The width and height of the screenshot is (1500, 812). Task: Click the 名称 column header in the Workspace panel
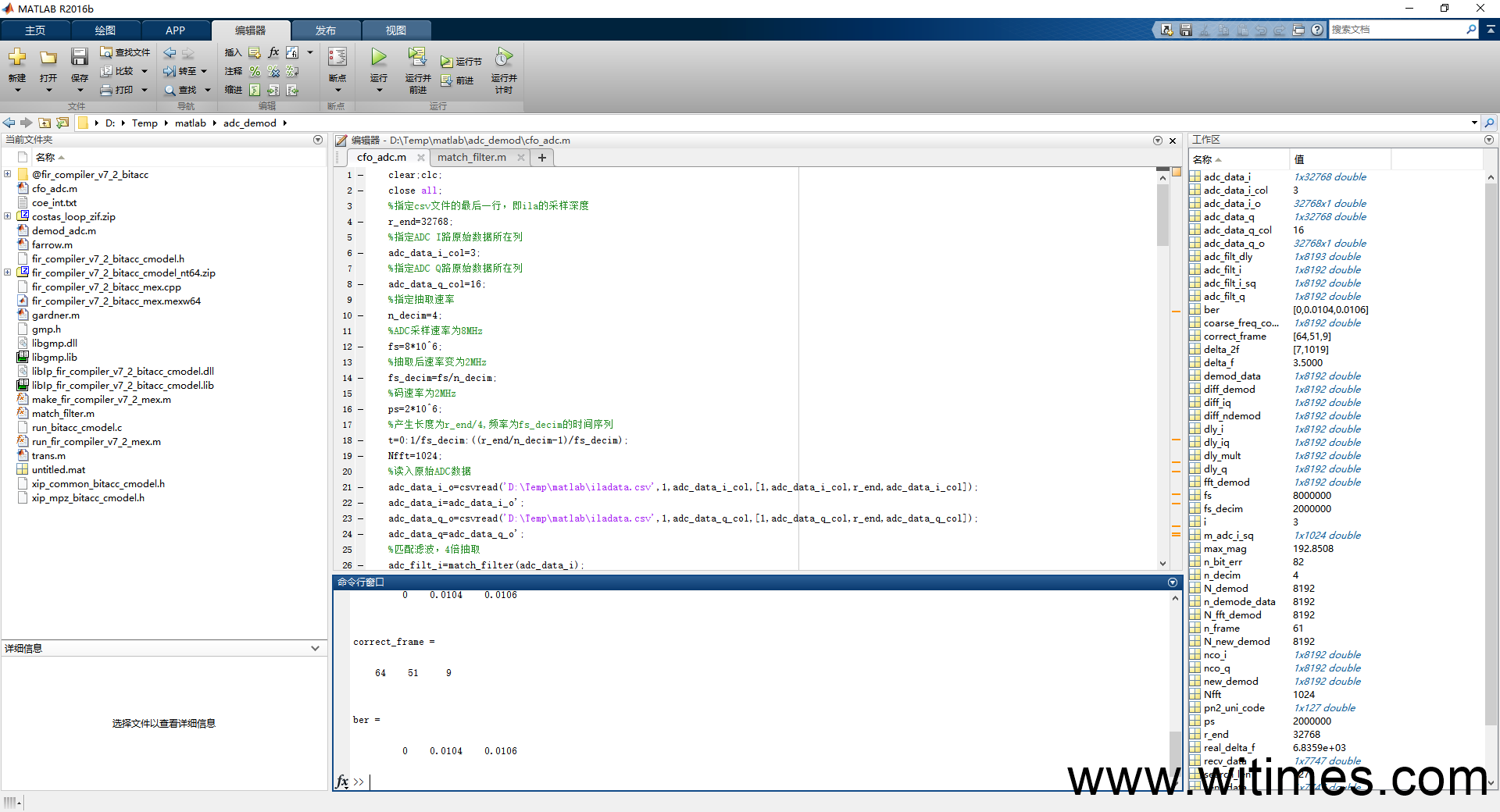1238,159
